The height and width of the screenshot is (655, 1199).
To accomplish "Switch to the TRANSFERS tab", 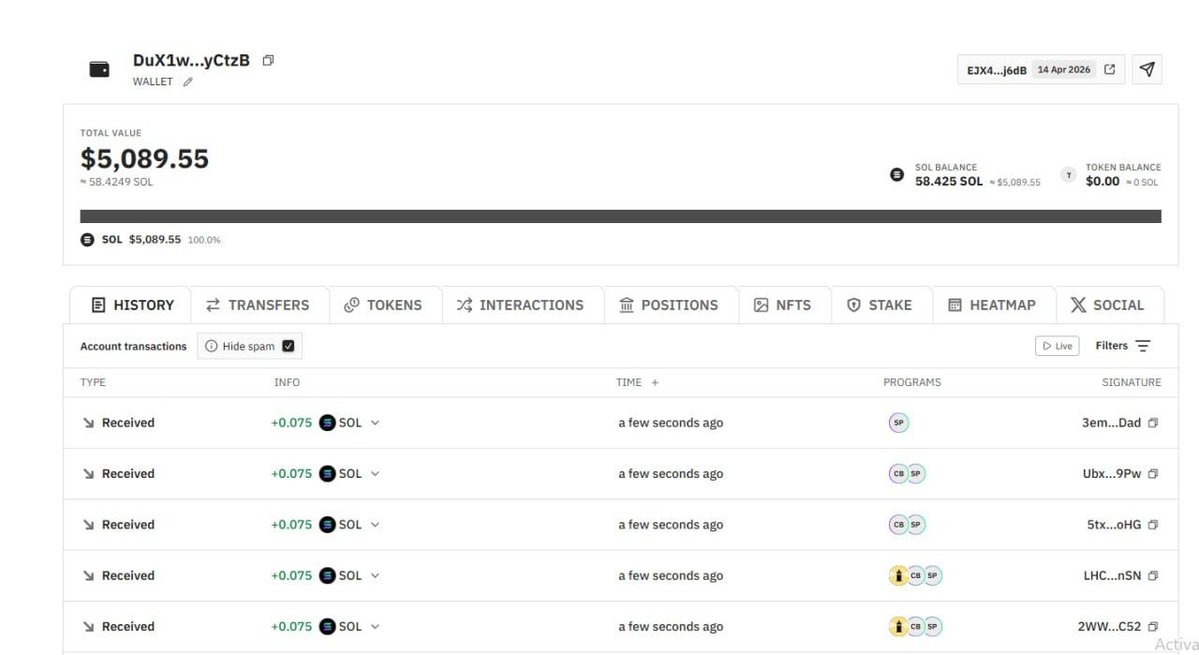I will [259, 305].
